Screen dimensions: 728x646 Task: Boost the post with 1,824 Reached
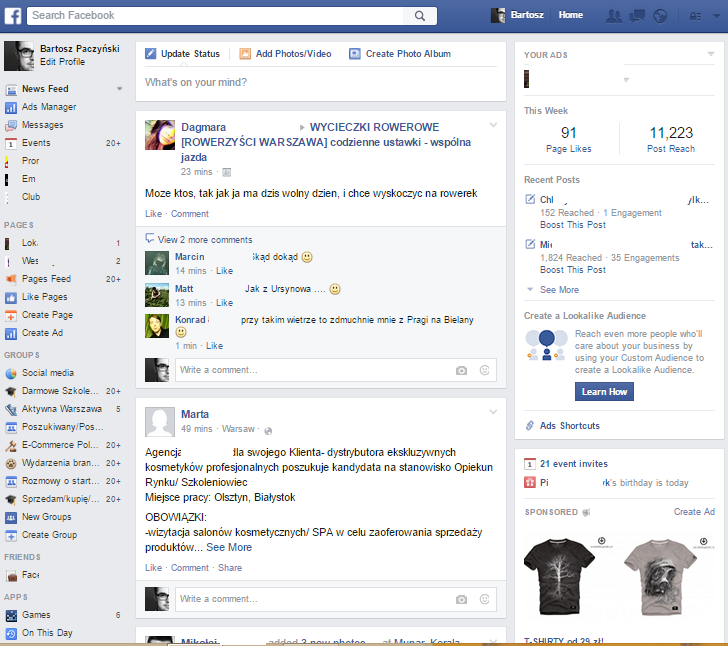click(572, 270)
